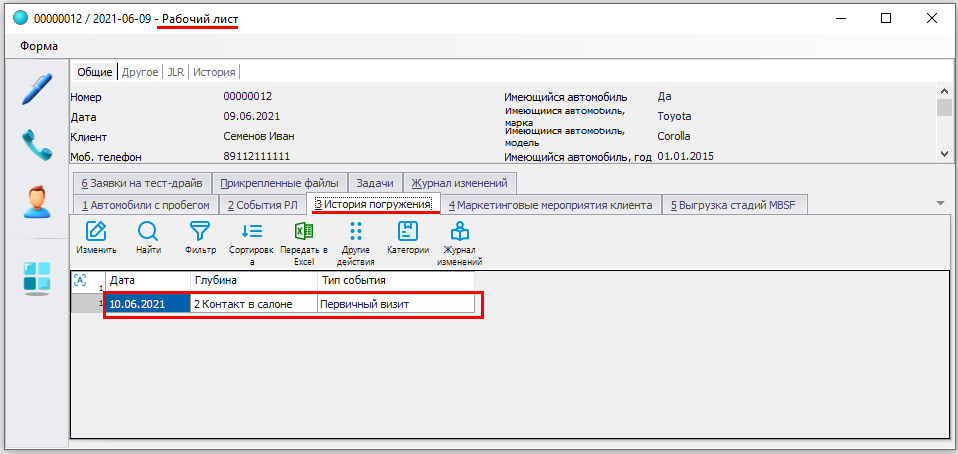Screen dimensions: 958x454
Task: Open the Сортировка sorting tool
Action: 251,241
